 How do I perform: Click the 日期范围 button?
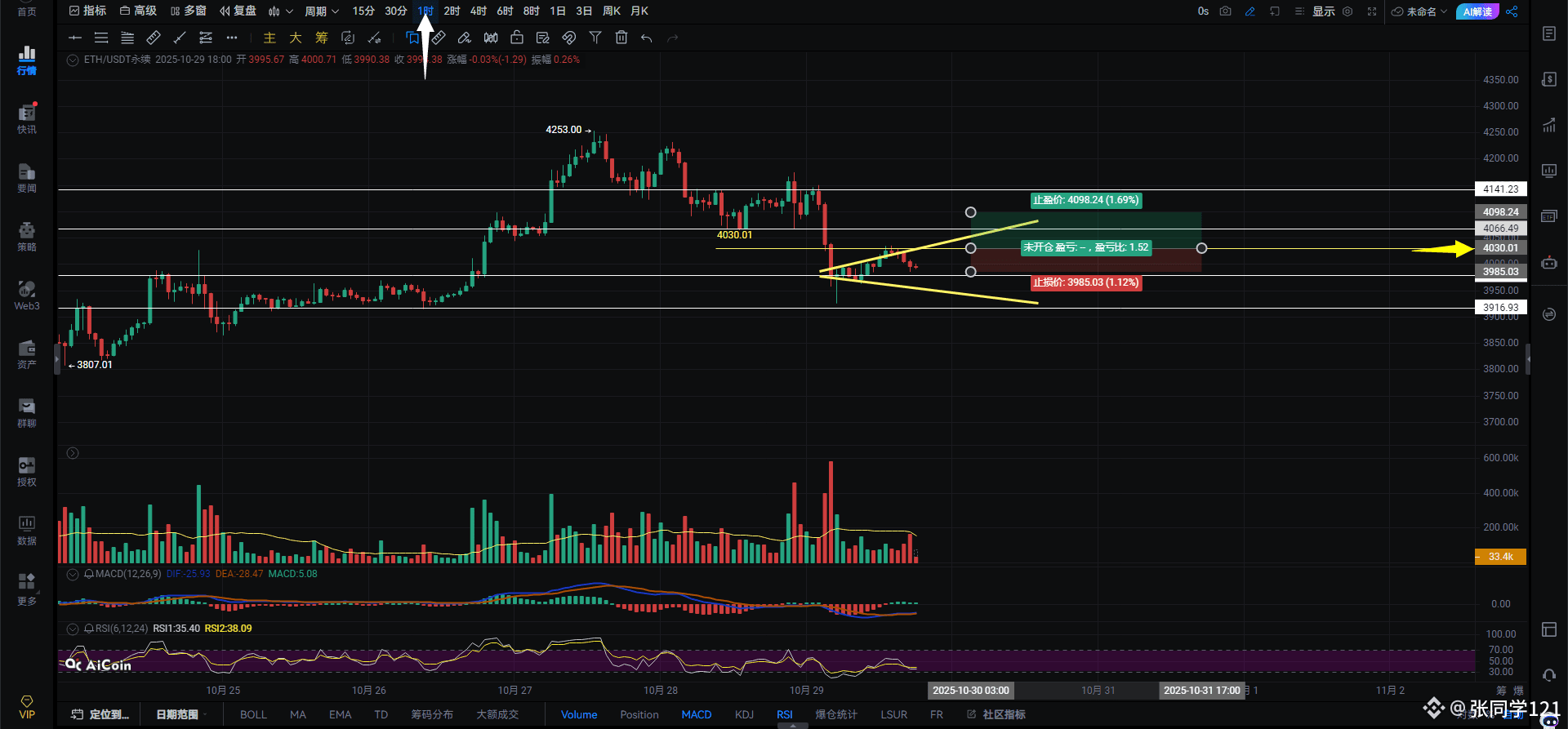177,714
